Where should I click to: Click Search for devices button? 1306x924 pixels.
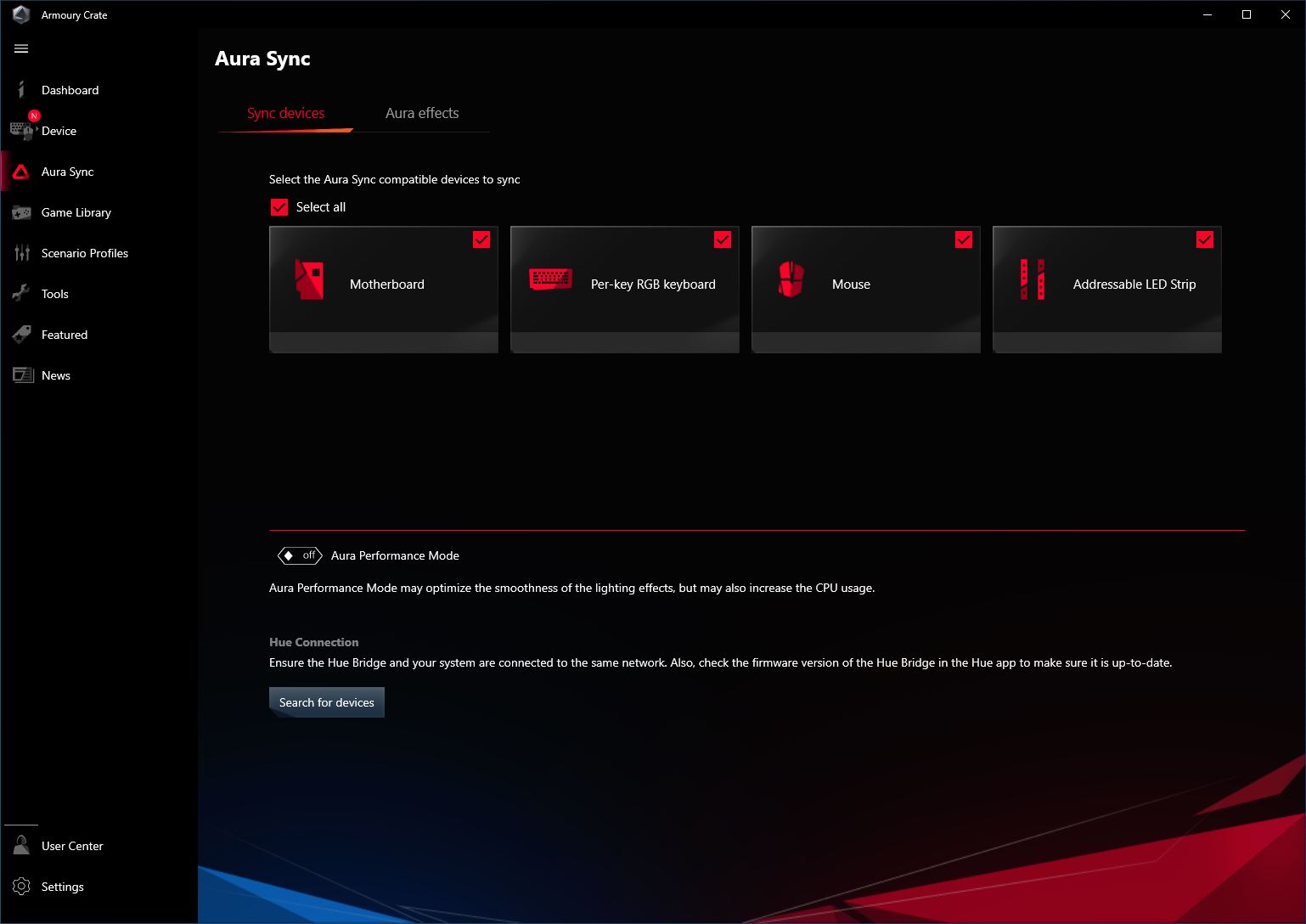(327, 702)
